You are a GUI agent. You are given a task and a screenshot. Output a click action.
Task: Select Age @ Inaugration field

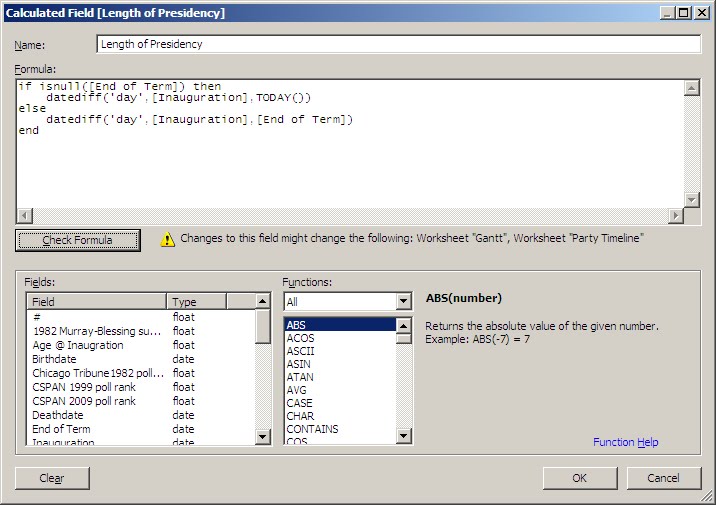(x=142, y=345)
